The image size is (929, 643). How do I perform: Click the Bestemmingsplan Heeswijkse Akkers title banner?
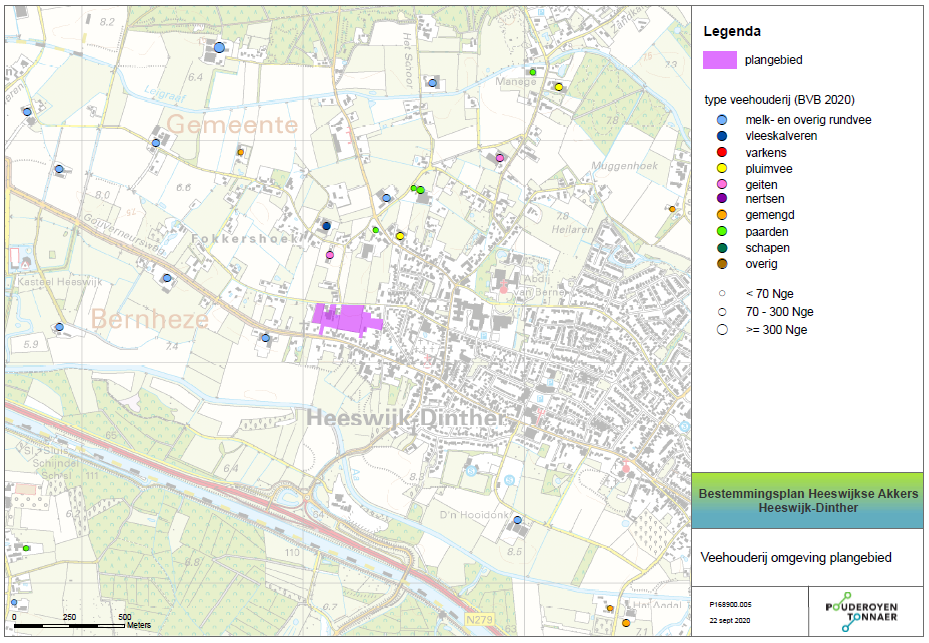click(x=808, y=501)
